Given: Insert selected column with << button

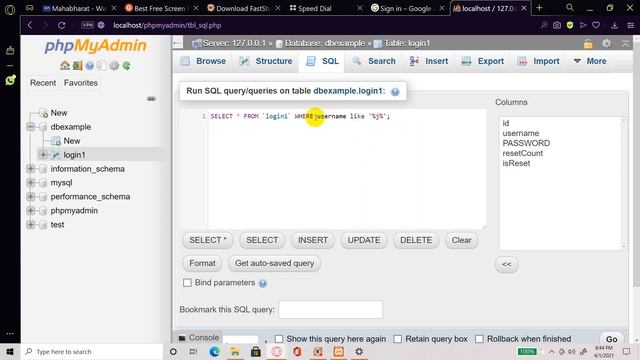Looking at the screenshot, I should tap(507, 264).
